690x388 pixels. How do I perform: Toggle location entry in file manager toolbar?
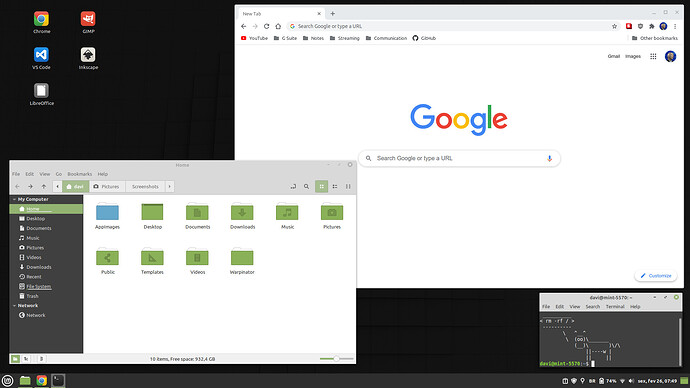(x=293, y=187)
